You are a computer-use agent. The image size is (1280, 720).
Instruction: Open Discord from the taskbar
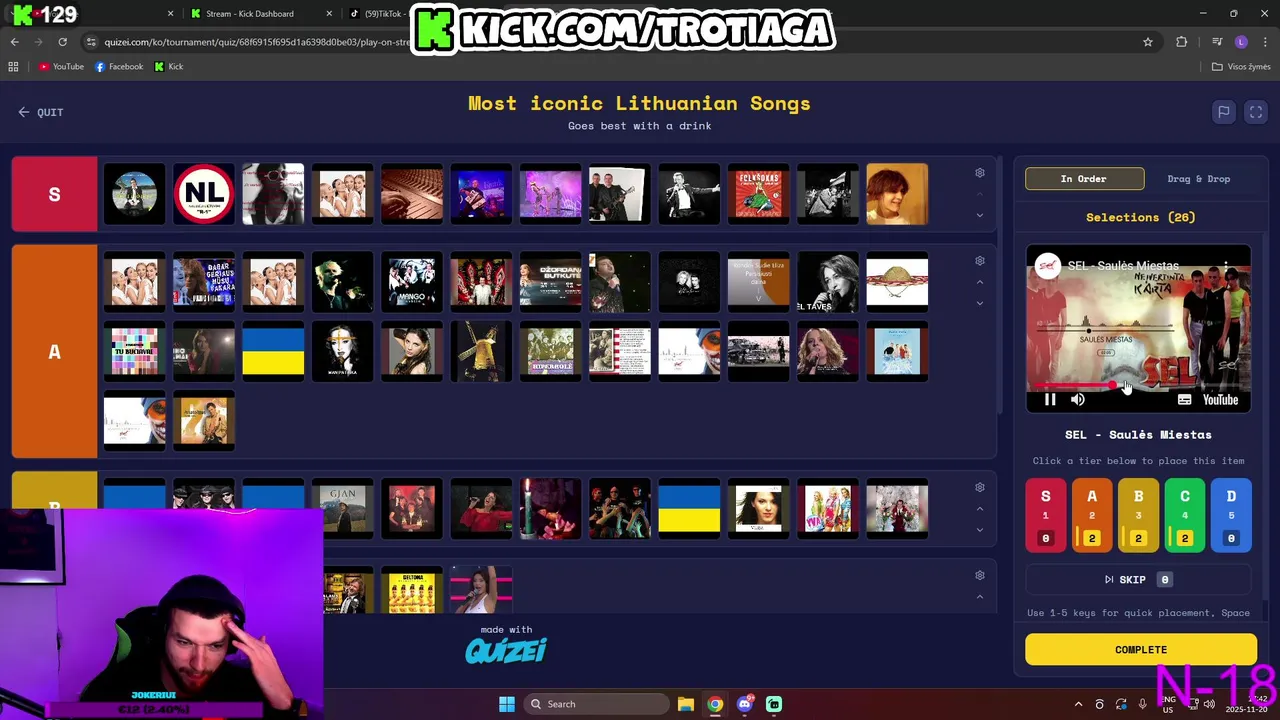(x=745, y=704)
